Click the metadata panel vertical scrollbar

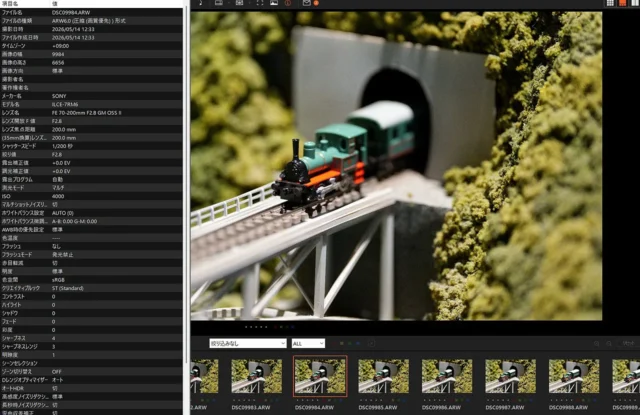pyautogui.click(x=186, y=207)
